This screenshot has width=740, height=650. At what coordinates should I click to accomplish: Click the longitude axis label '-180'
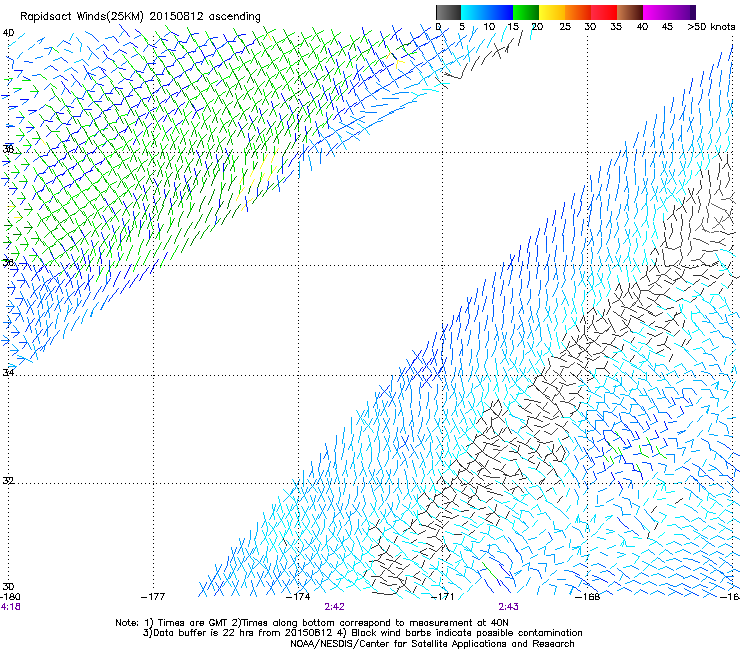point(11,597)
